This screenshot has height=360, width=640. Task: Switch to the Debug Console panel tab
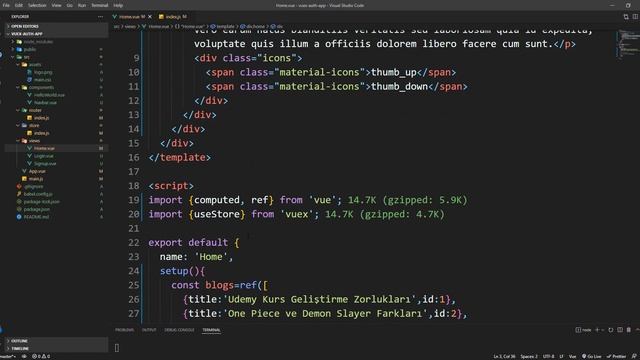point(179,330)
